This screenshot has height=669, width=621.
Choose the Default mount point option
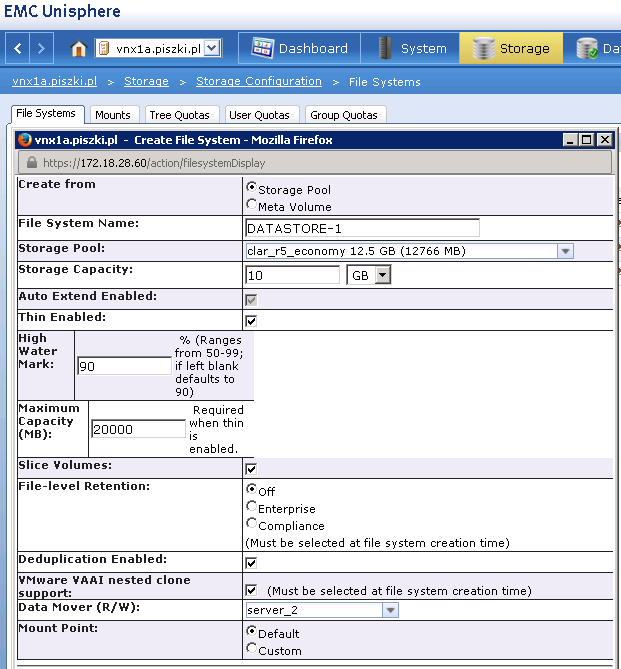tap(251, 631)
